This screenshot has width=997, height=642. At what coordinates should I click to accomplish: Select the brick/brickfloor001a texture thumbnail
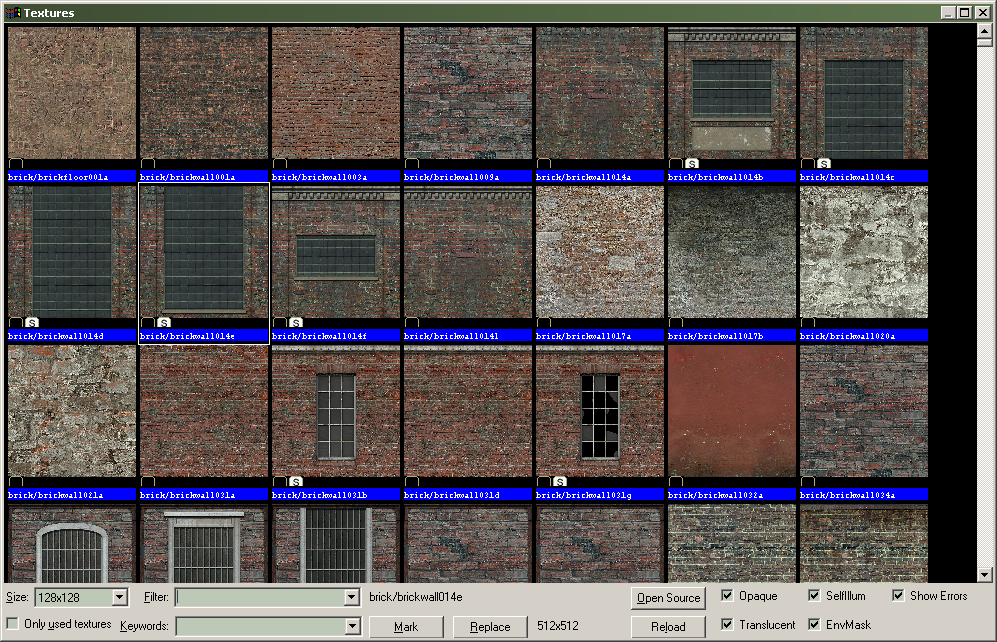[71, 93]
